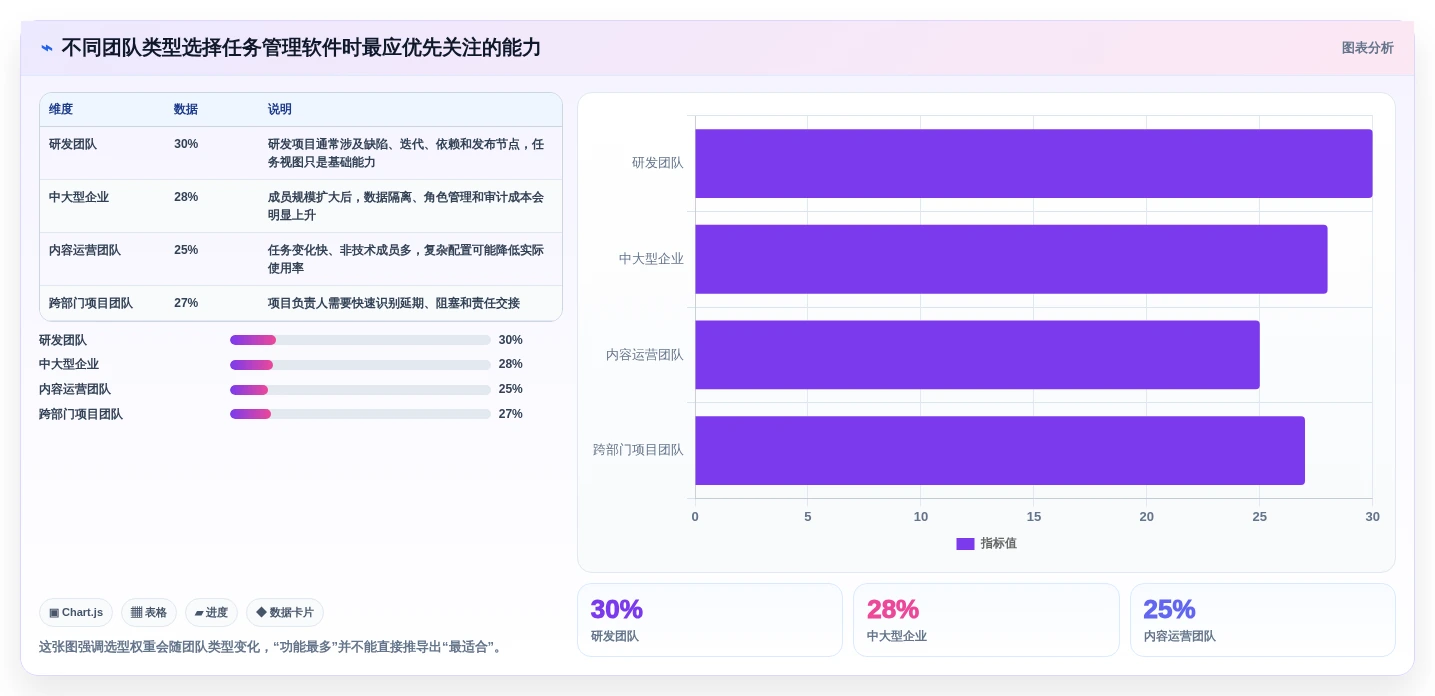Click the footer note starting 这张图强调选型权重
This screenshot has height=696, width=1435.
click(x=273, y=647)
